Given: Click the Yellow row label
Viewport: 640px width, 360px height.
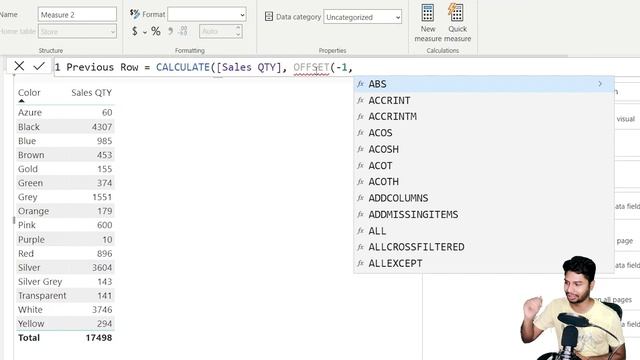Looking at the screenshot, I should click(31, 324).
